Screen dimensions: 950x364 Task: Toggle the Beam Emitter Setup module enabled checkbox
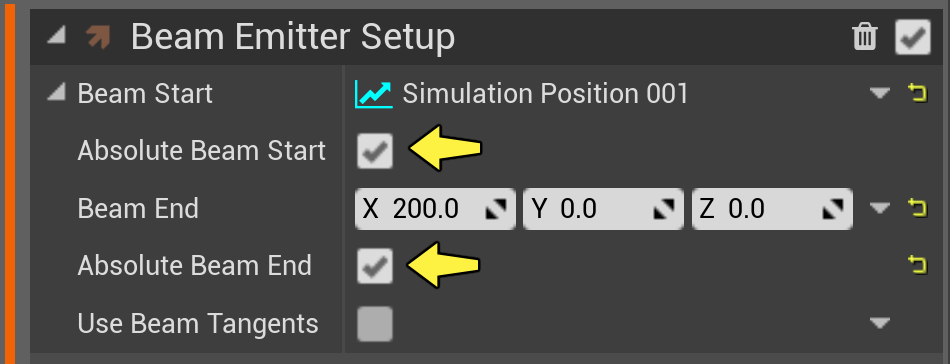click(913, 38)
